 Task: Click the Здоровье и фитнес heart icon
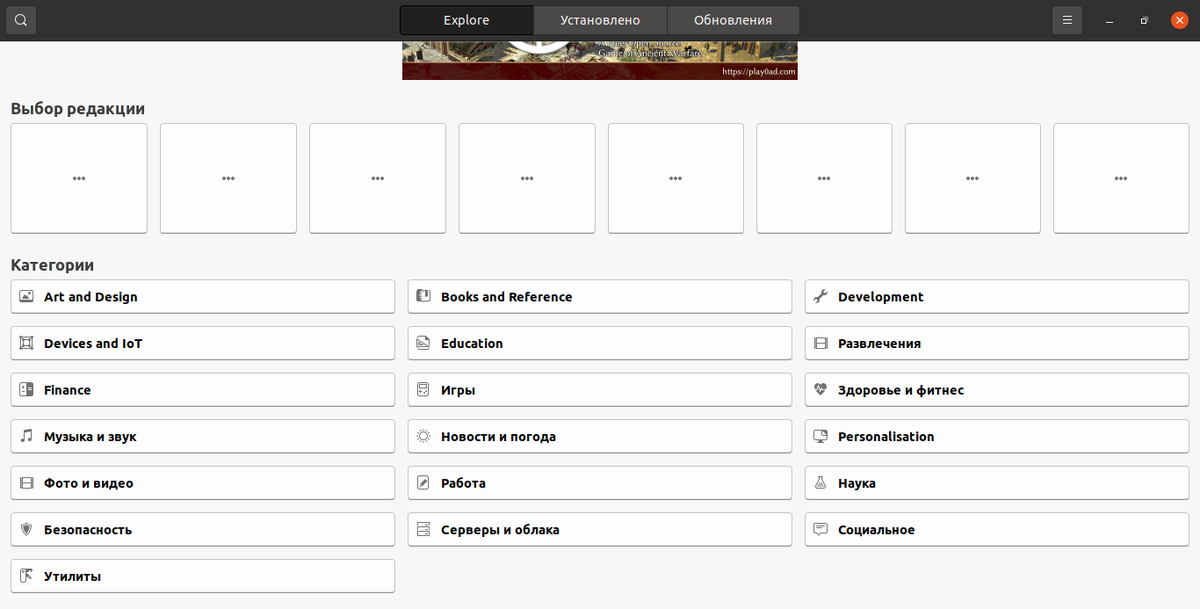(821, 390)
